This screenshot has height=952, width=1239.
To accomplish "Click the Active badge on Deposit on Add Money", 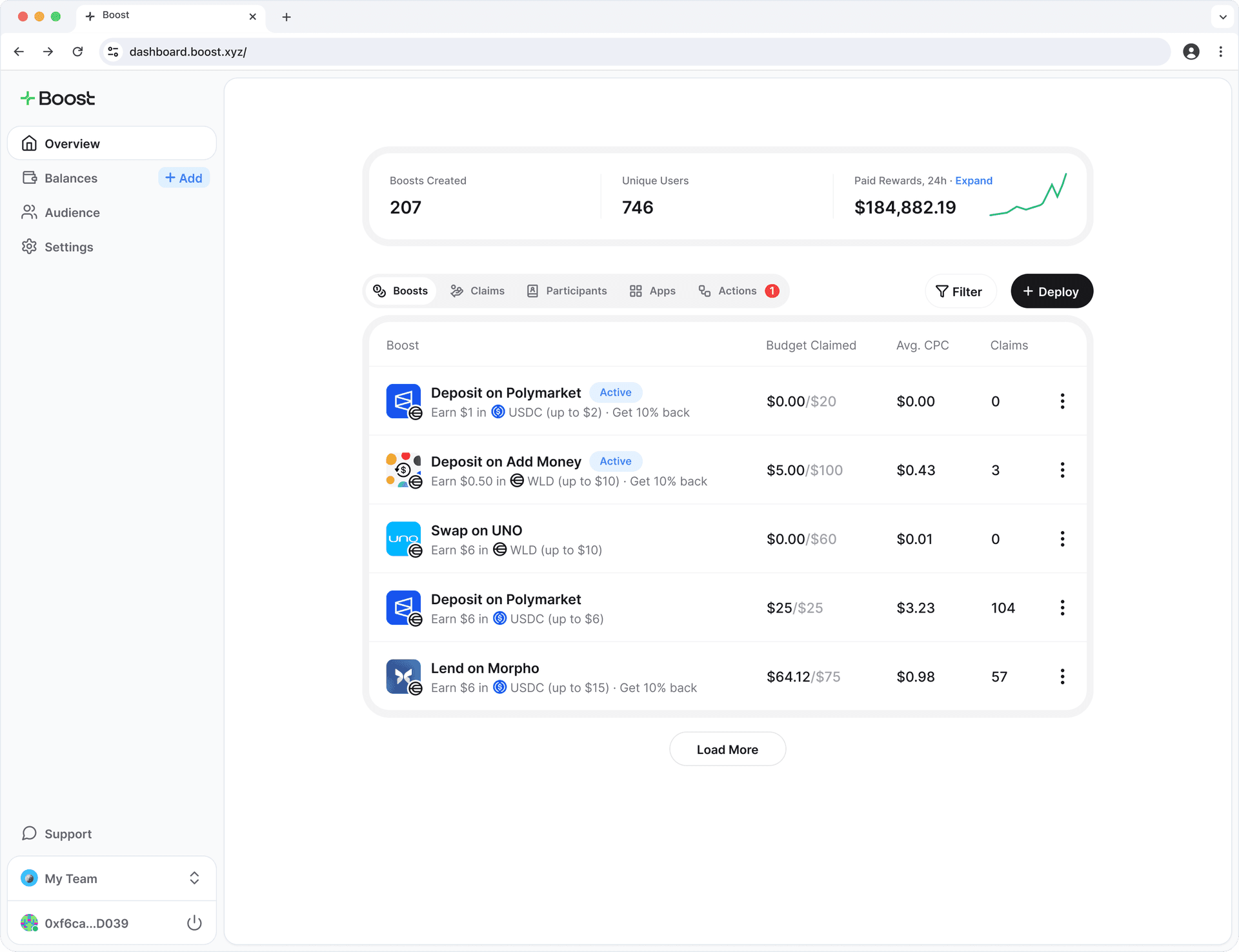I will point(615,461).
